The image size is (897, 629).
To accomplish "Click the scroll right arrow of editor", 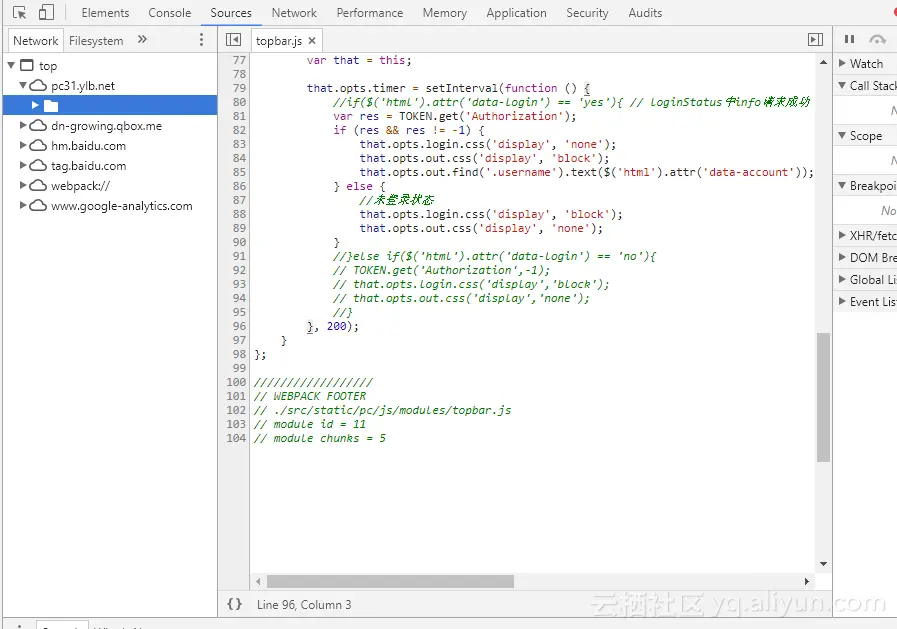I will (807, 582).
